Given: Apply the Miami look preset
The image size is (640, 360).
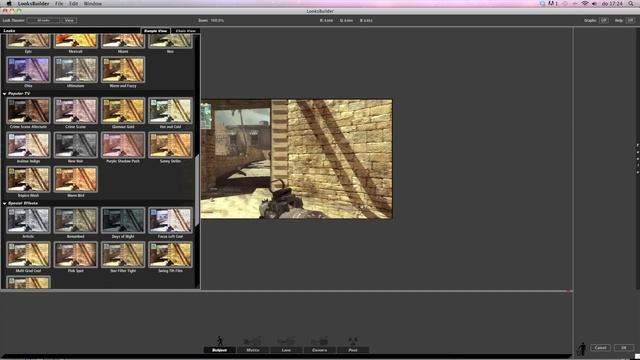Looking at the screenshot, I should 123,41.
